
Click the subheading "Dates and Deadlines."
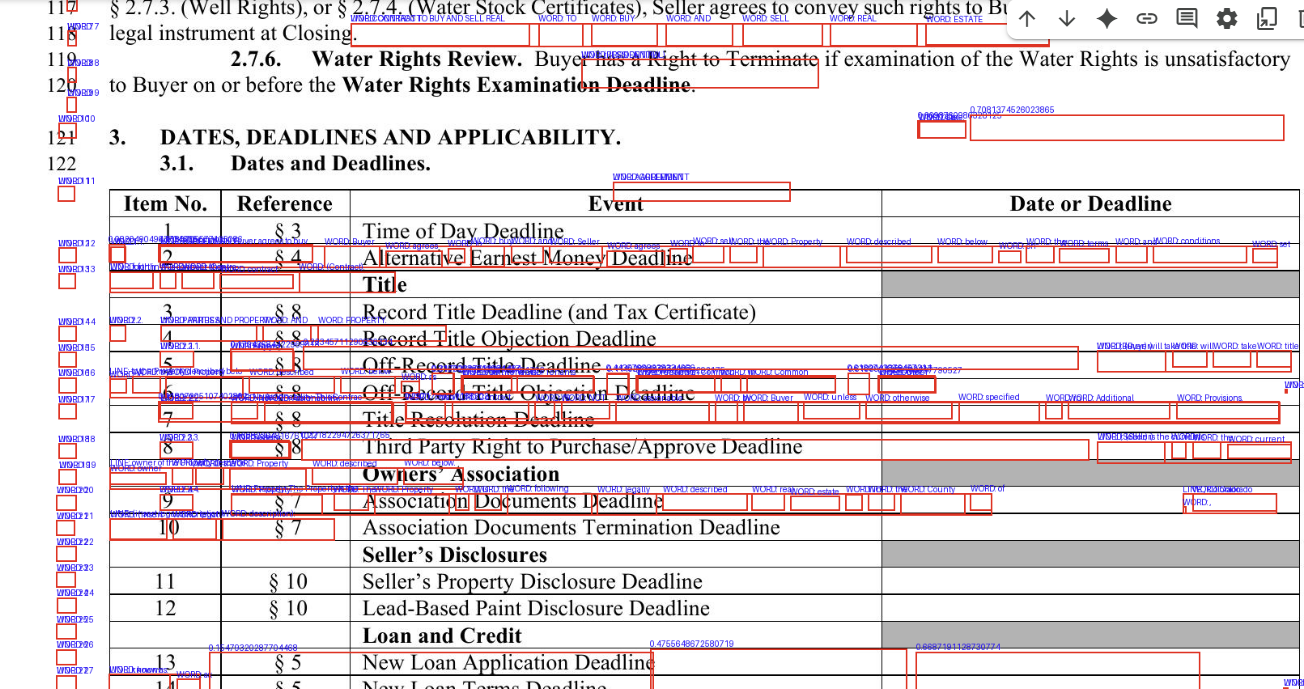pyautogui.click(x=330, y=163)
